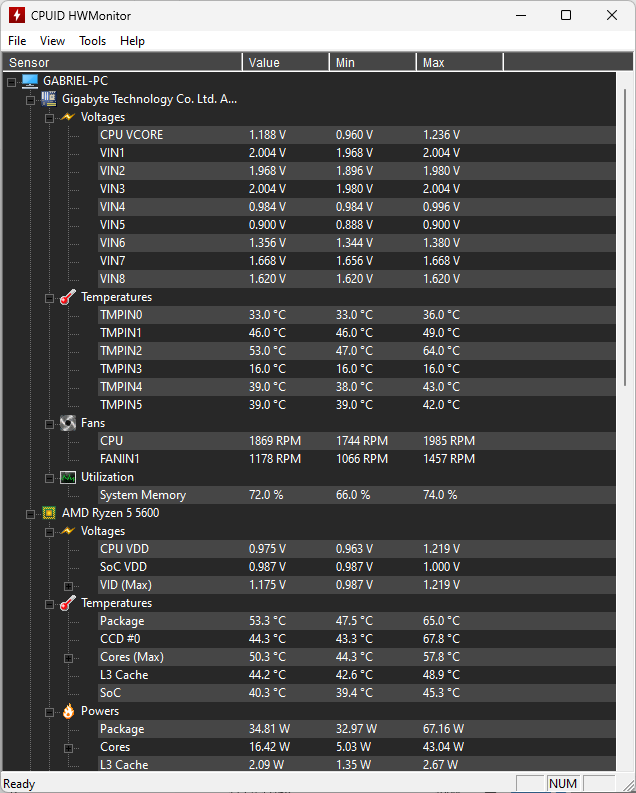636x793 pixels.
Task: Collapse the AMD Ryzen 5 5600 node
Action: click(30, 514)
